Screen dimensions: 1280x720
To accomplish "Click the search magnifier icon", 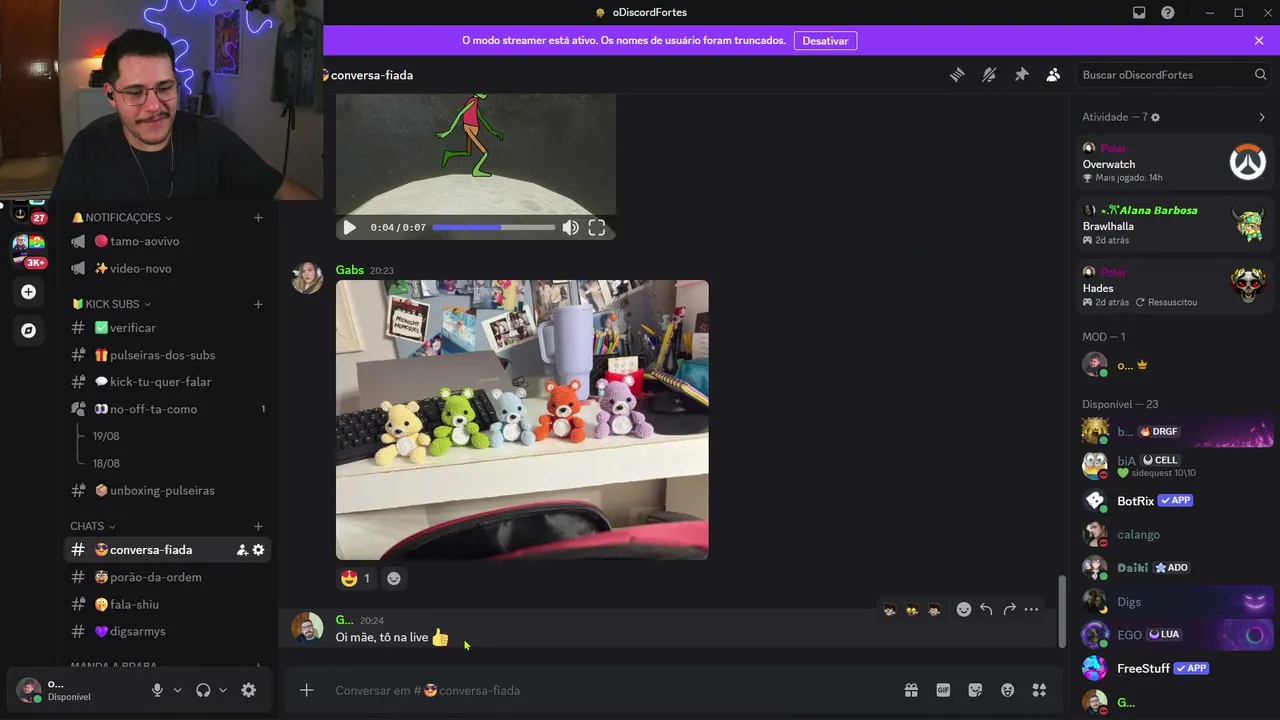I will [1260, 75].
